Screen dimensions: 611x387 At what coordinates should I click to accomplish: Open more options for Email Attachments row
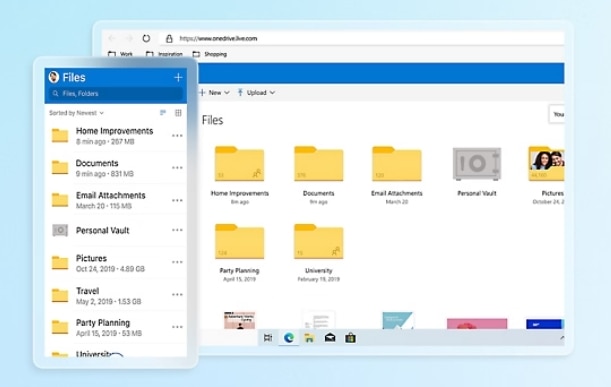[x=177, y=200]
